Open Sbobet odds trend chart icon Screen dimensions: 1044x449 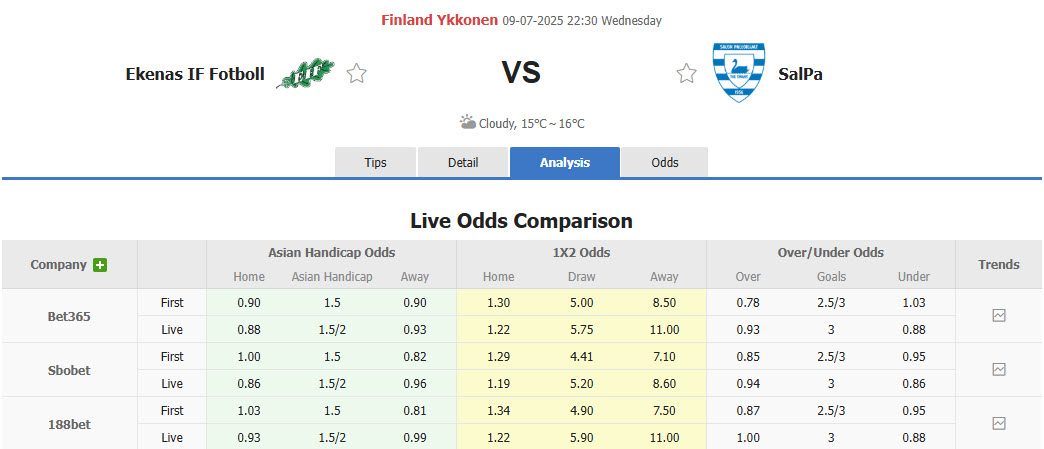click(x=998, y=369)
